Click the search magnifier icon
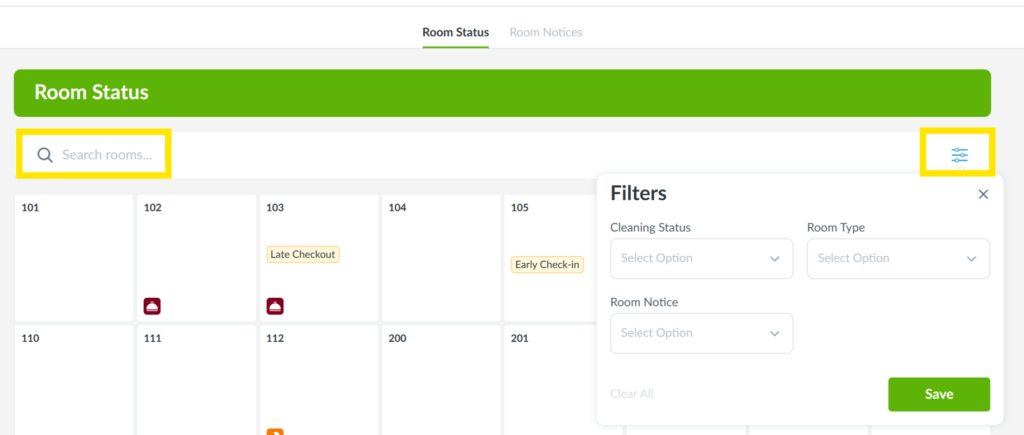 point(45,155)
